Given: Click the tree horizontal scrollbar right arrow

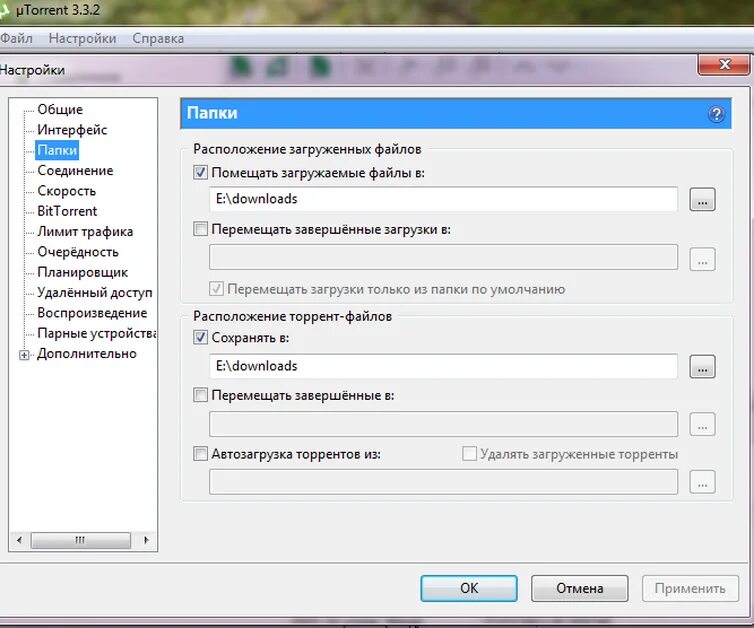Looking at the screenshot, I should [146, 540].
